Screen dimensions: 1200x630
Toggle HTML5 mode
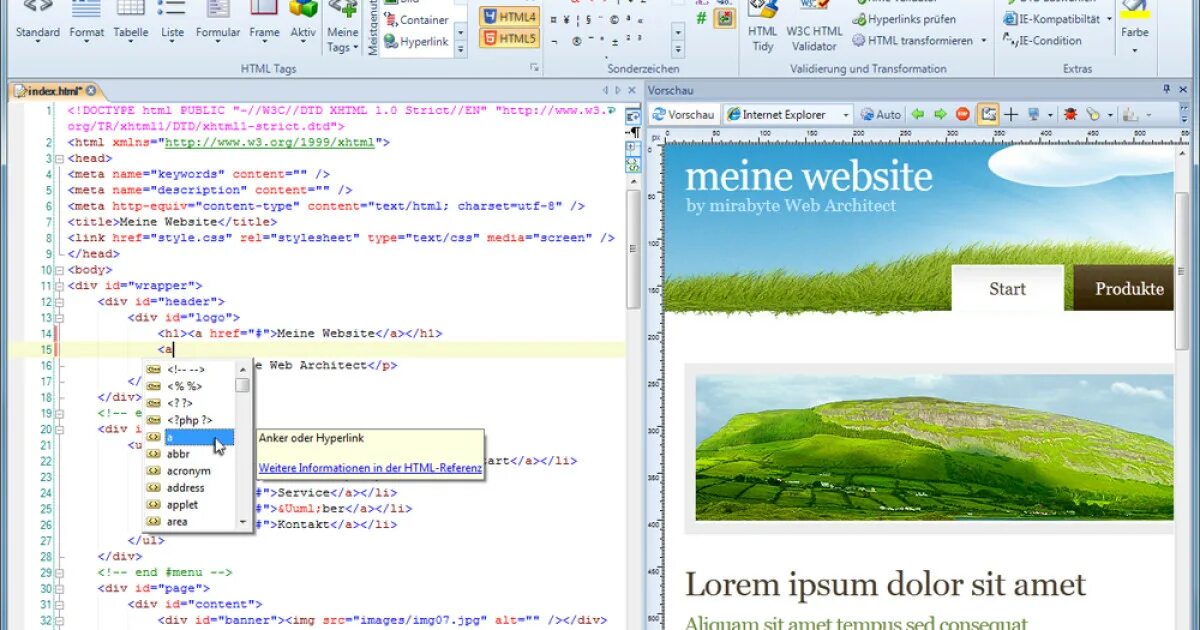point(509,38)
